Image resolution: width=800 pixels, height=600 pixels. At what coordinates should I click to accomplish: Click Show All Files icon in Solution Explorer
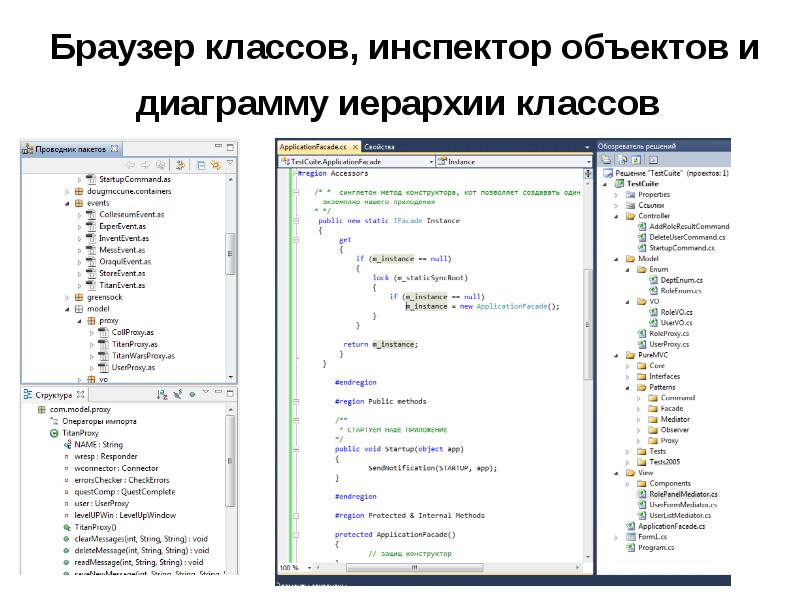pyautogui.click(x=622, y=160)
